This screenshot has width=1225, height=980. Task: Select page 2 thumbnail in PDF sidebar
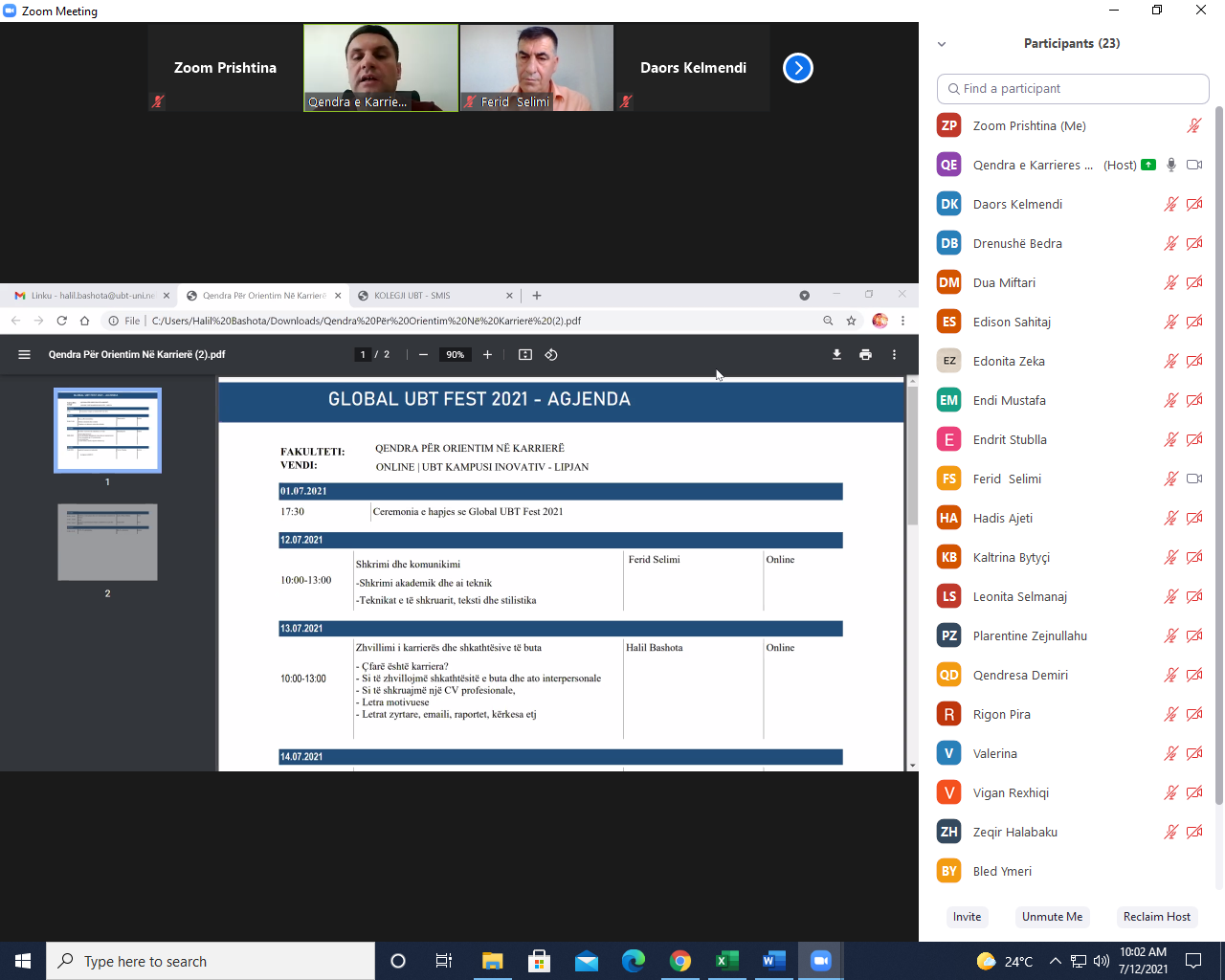pyautogui.click(x=107, y=543)
